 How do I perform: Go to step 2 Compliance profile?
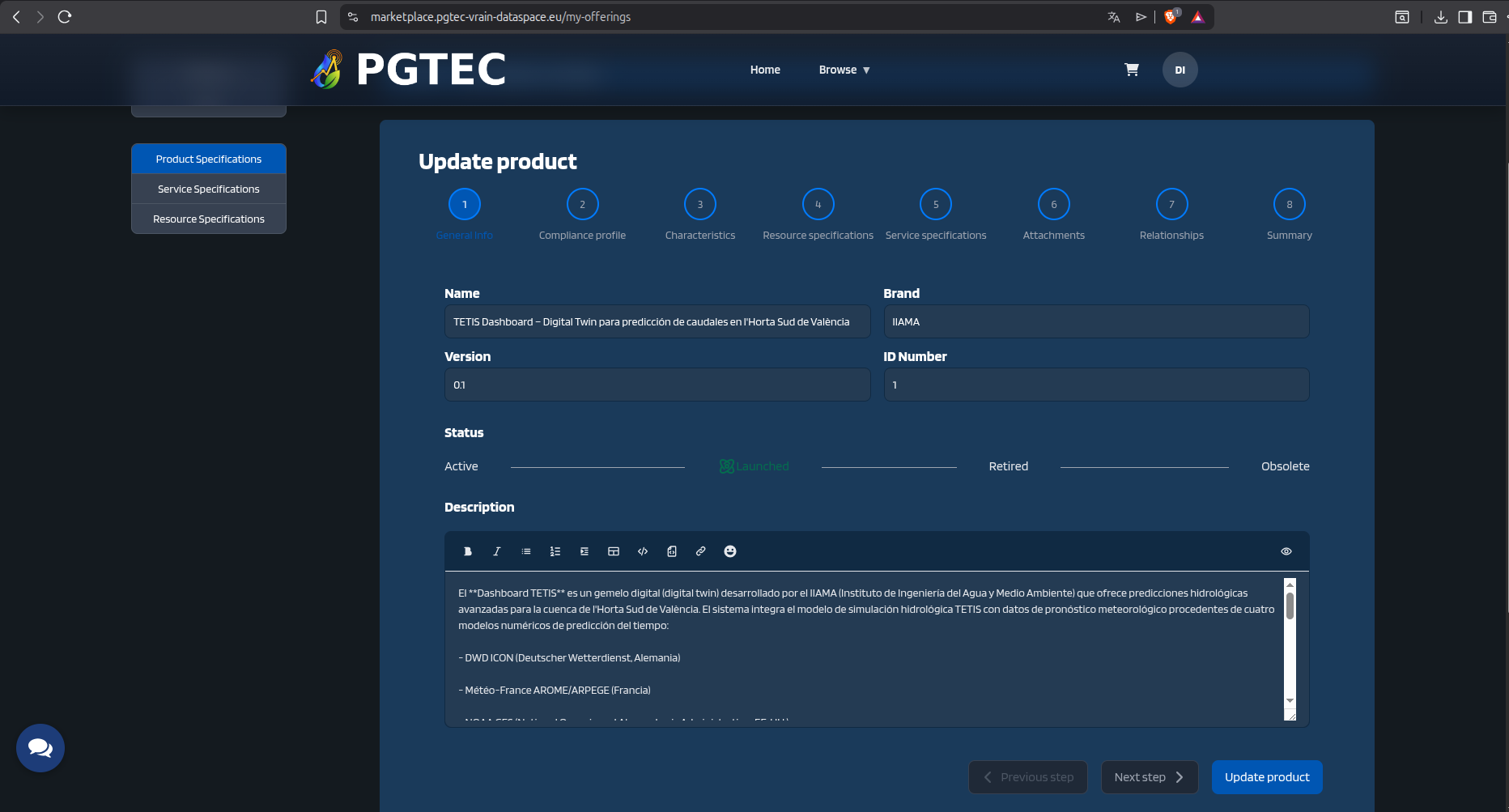pos(583,204)
